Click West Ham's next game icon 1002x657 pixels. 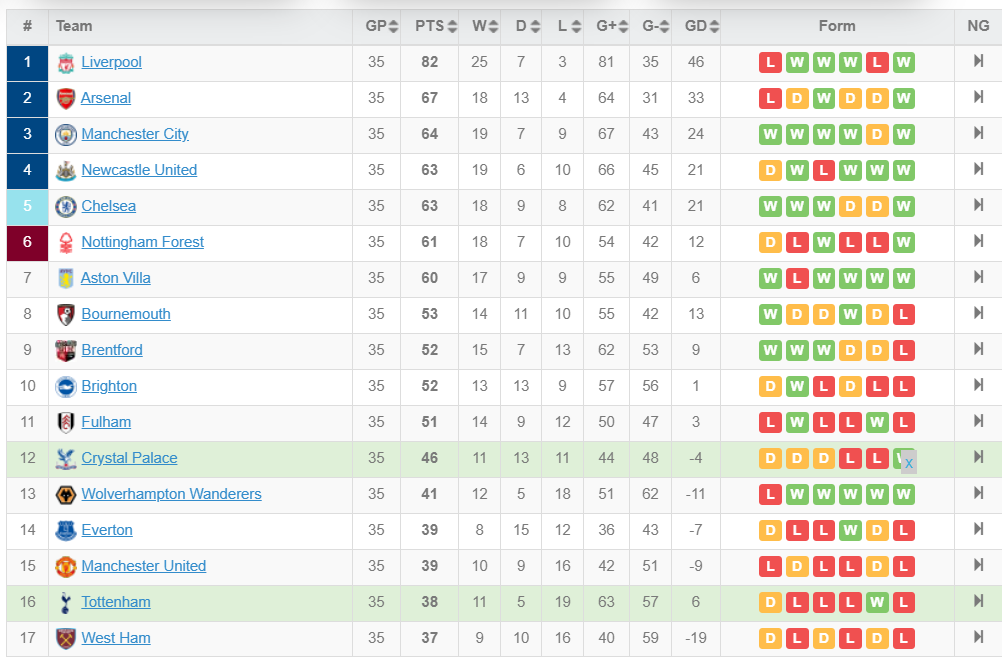[978, 637]
